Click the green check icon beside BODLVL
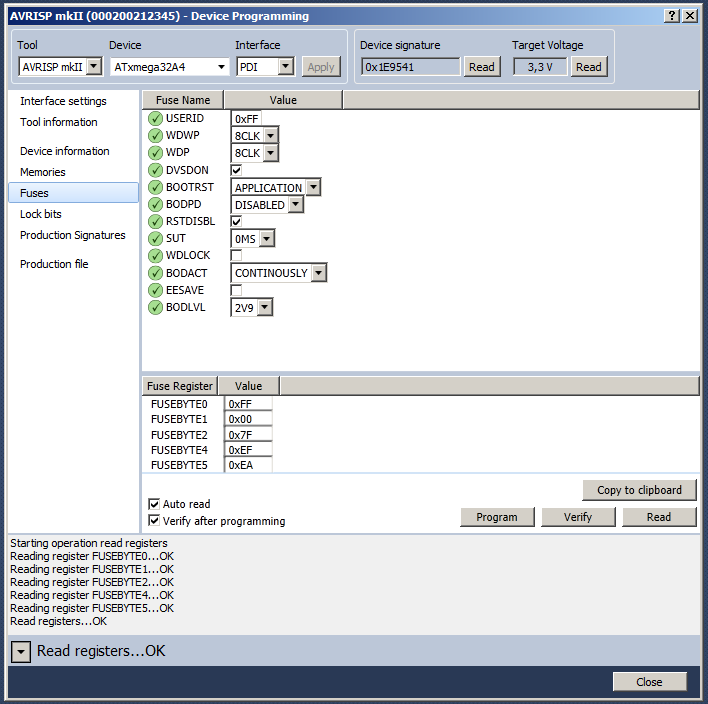This screenshot has height=704, width=708. click(155, 308)
